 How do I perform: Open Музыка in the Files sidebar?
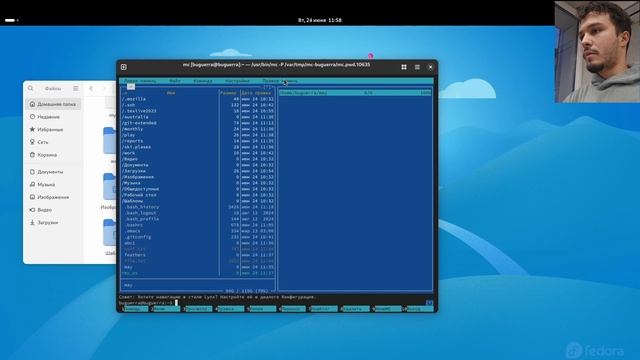(x=53, y=184)
